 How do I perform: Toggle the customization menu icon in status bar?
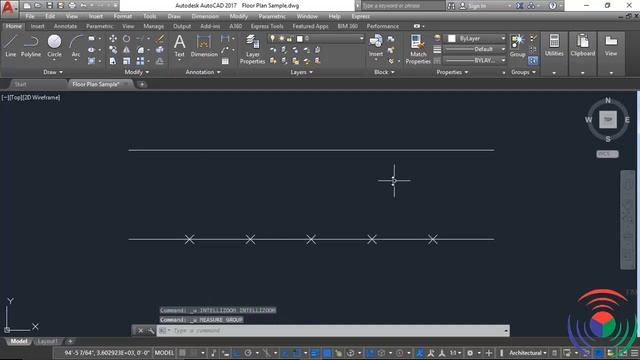[635, 353]
